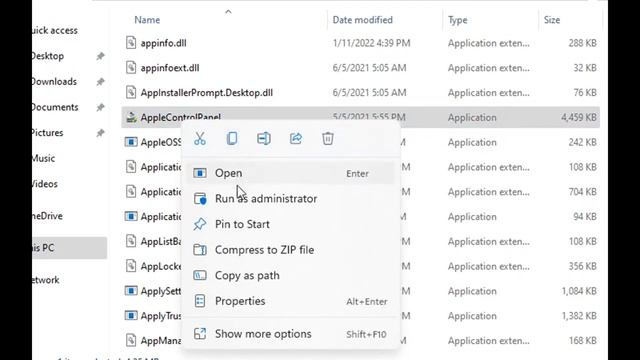Click the pin icon beside Pictures

(100, 133)
